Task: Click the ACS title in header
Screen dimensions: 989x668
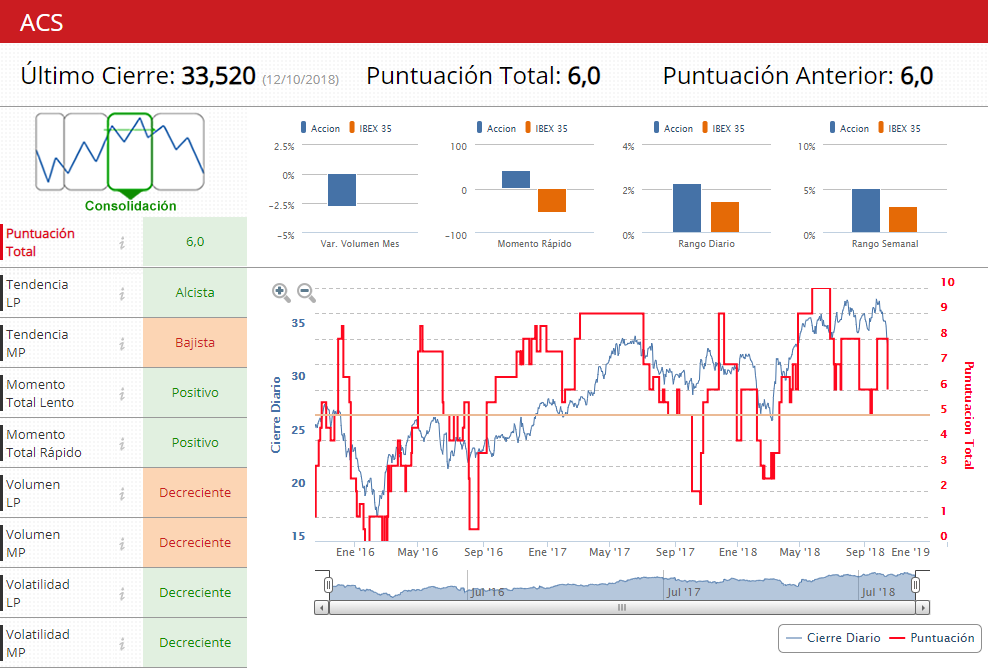Action: pos(42,23)
